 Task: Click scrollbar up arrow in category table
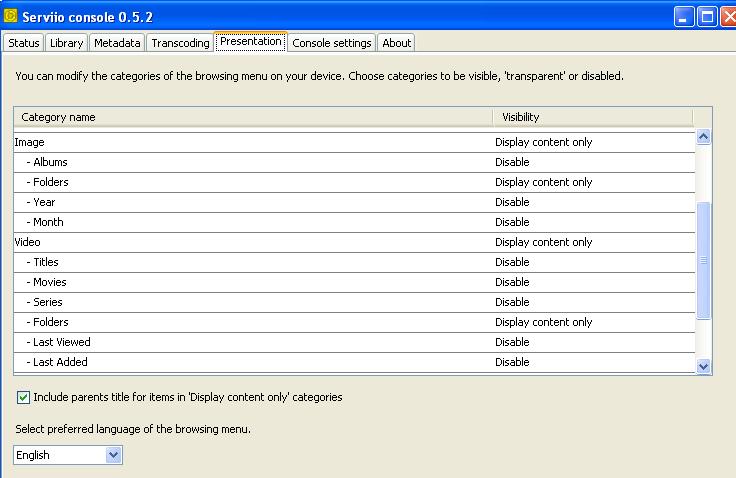(x=703, y=138)
